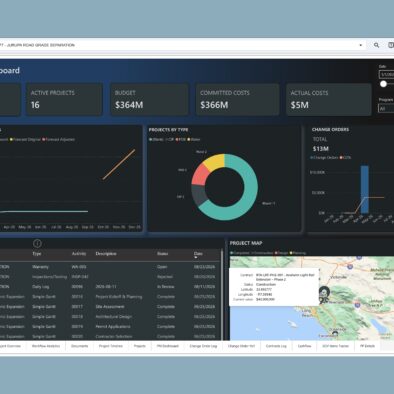The image size is (394, 394).
Task: Toggle Planning legend item in Project Map
Action: (x=297, y=253)
